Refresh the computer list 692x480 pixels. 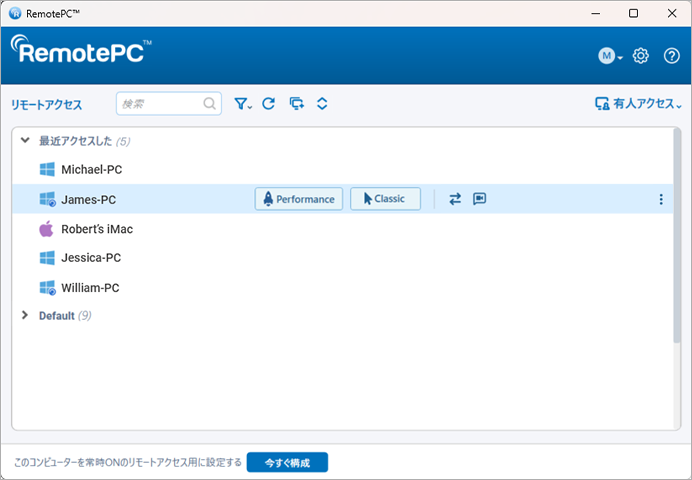[269, 104]
